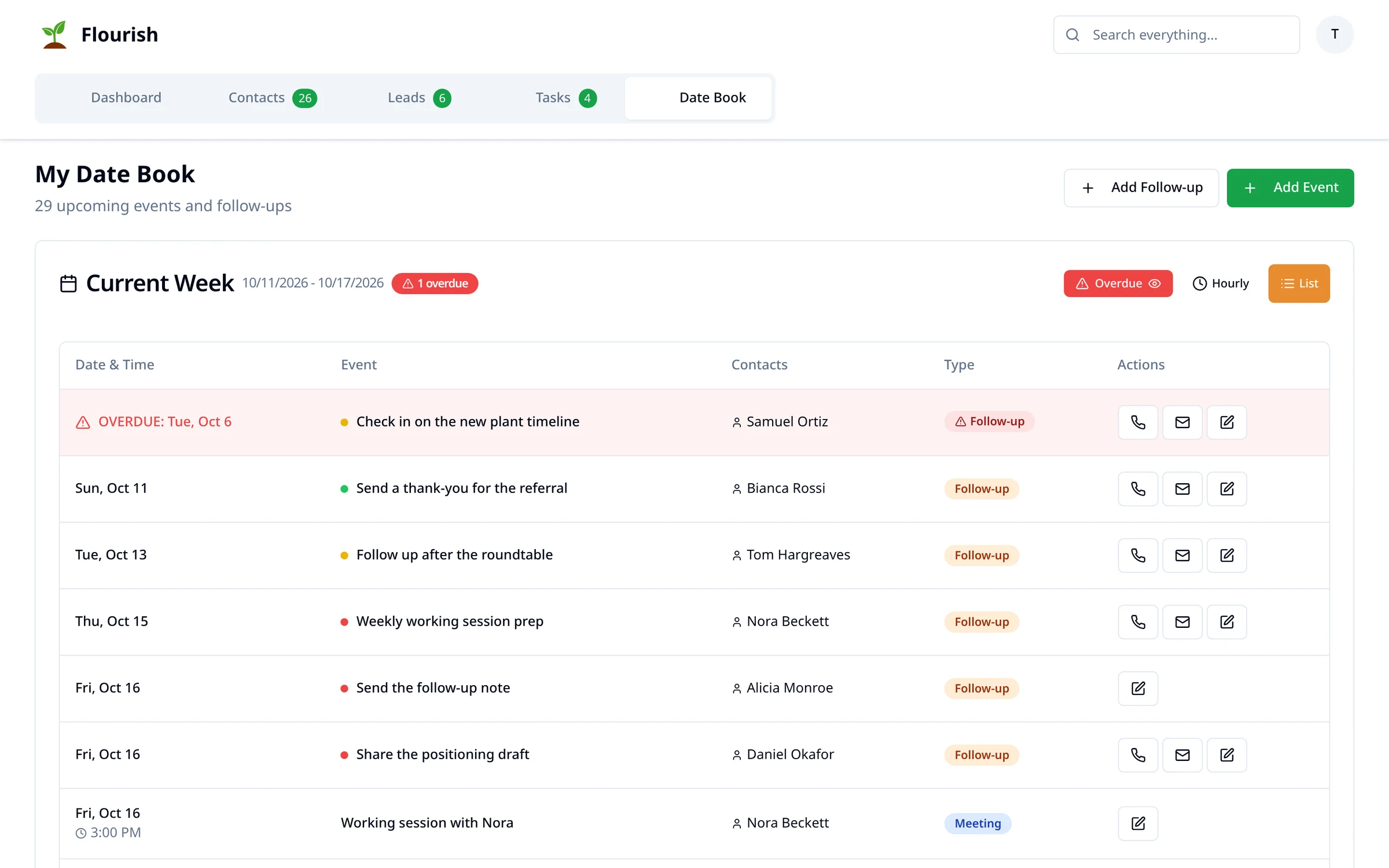The height and width of the screenshot is (868, 1389).
Task: Edit the Check in on new plant timeline entry
Action: 1227,422
